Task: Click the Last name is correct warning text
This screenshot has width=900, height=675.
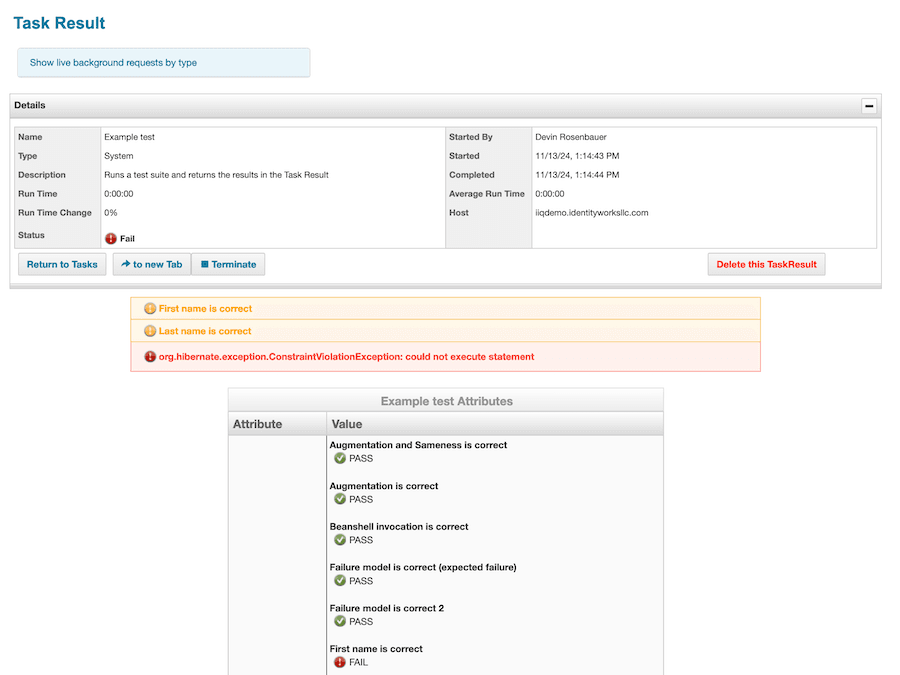Action: (205, 331)
